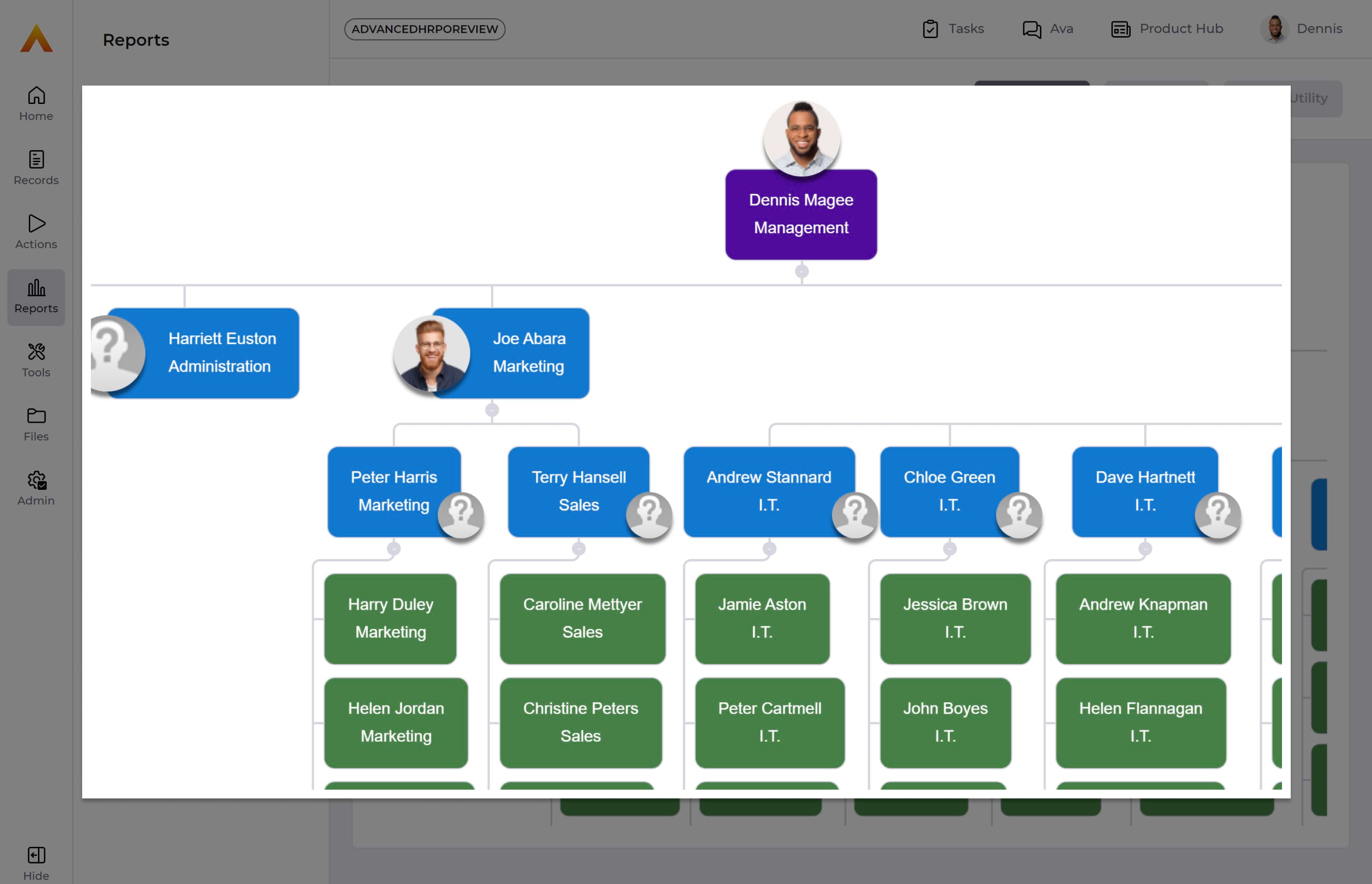Image resolution: width=1372 pixels, height=884 pixels.
Task: Click the ADVANCEDHRPOREVIEW badge
Action: tap(425, 29)
